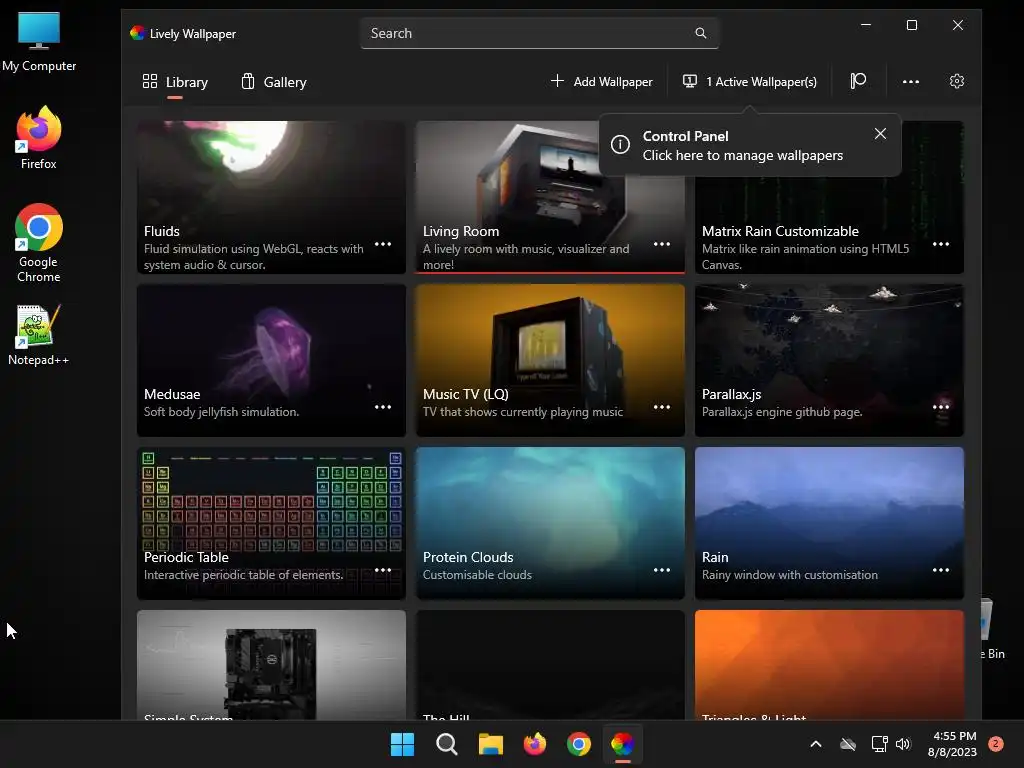Switch to the Gallery tab

pos(274,82)
